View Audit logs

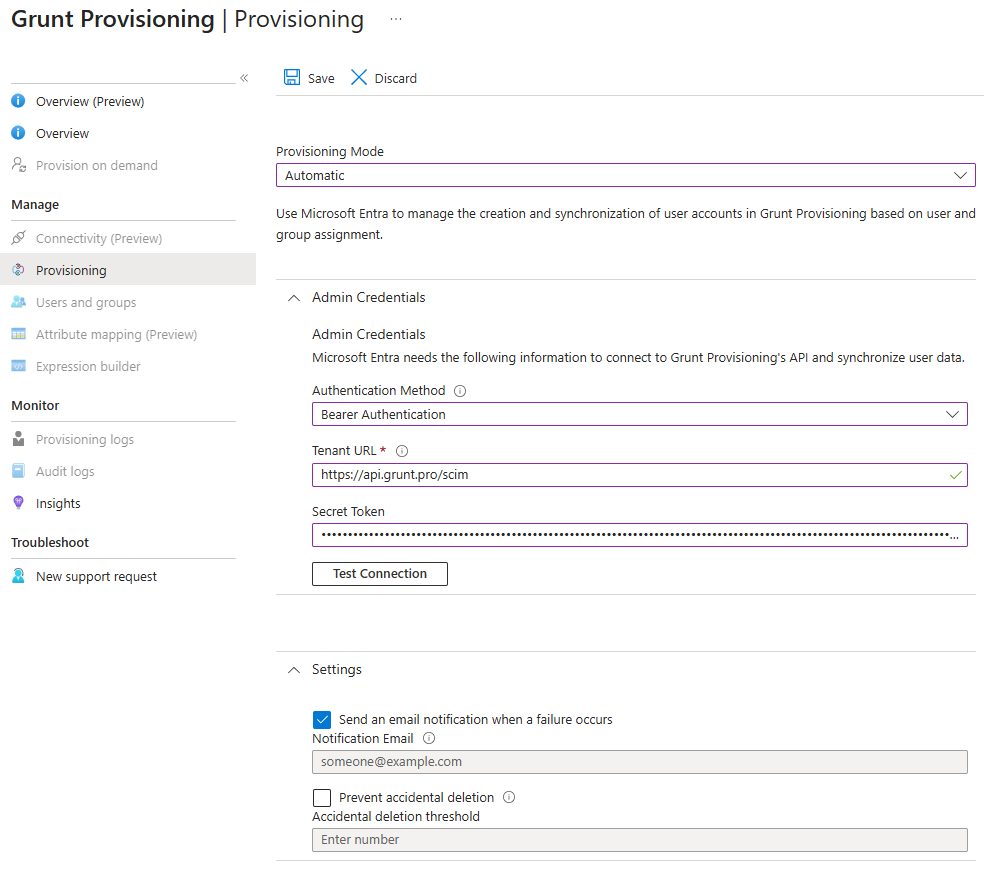click(65, 471)
